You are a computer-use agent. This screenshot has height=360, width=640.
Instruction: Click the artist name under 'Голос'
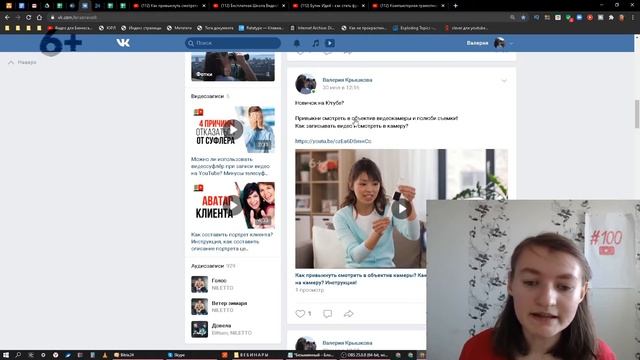222,288
